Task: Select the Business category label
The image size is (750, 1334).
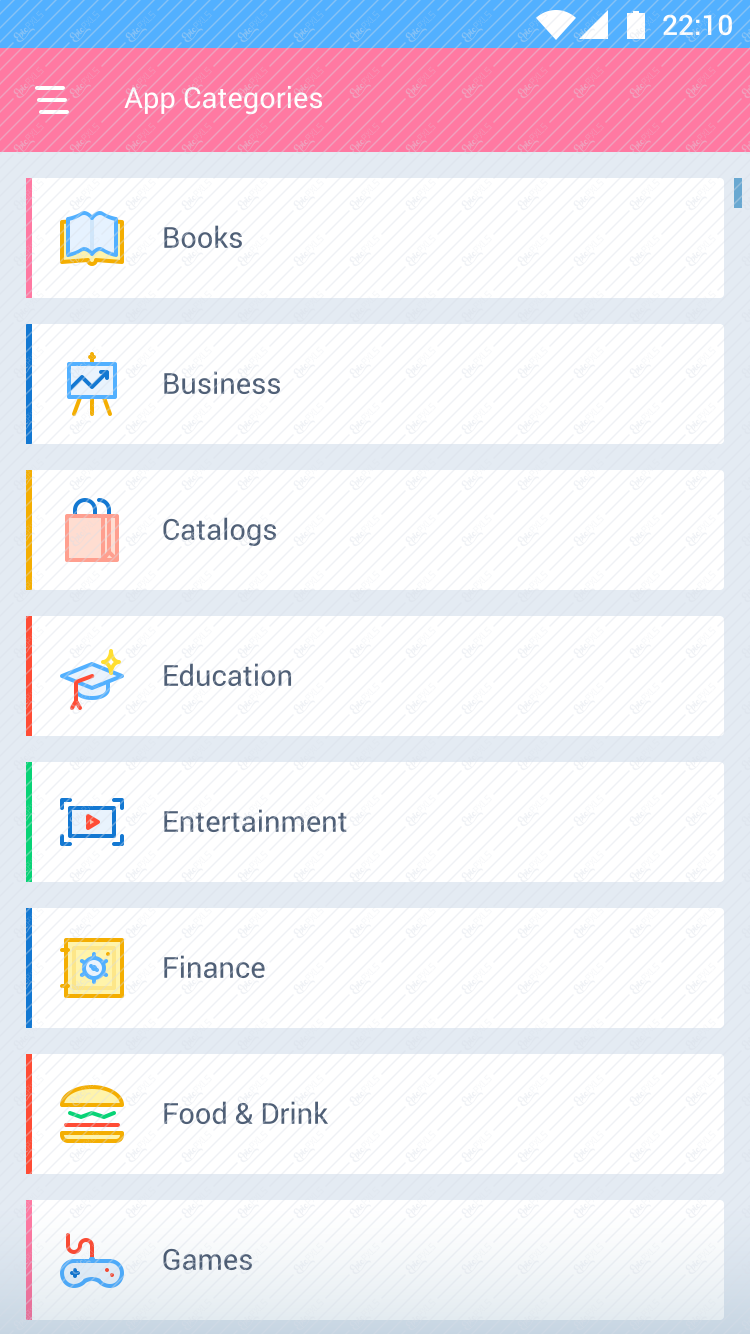Action: pyautogui.click(x=222, y=384)
